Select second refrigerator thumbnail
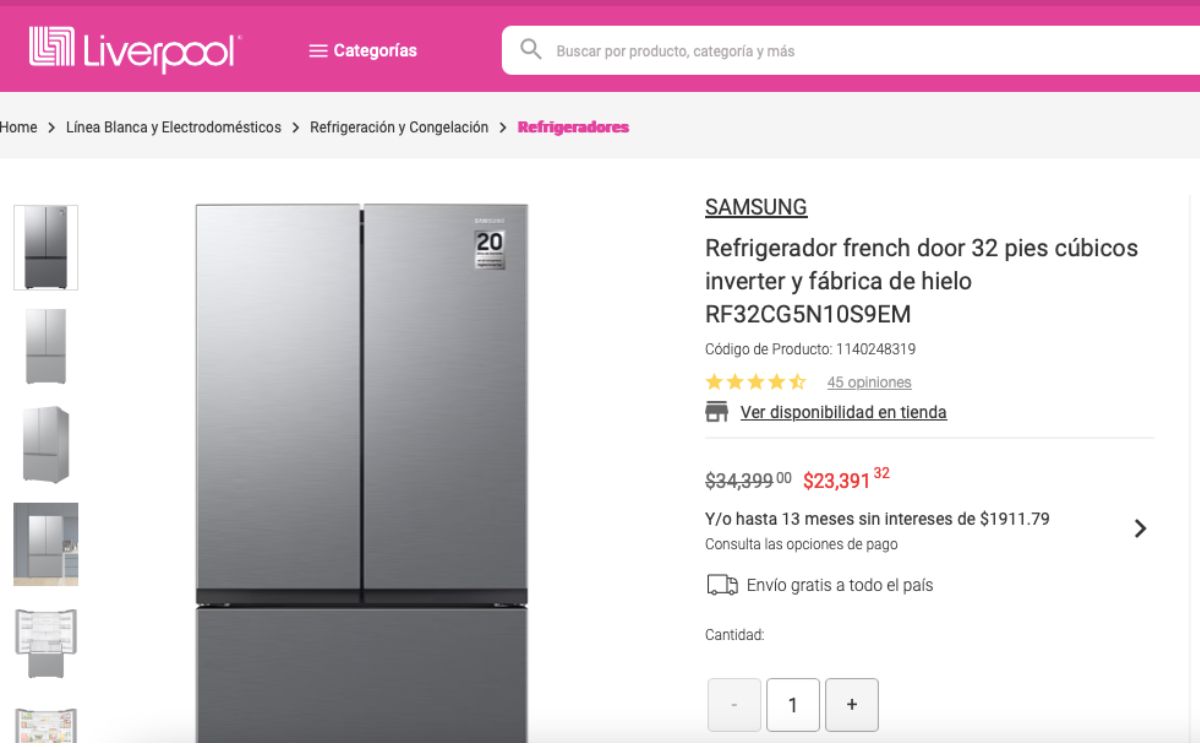The height and width of the screenshot is (747, 1200). [x=46, y=346]
